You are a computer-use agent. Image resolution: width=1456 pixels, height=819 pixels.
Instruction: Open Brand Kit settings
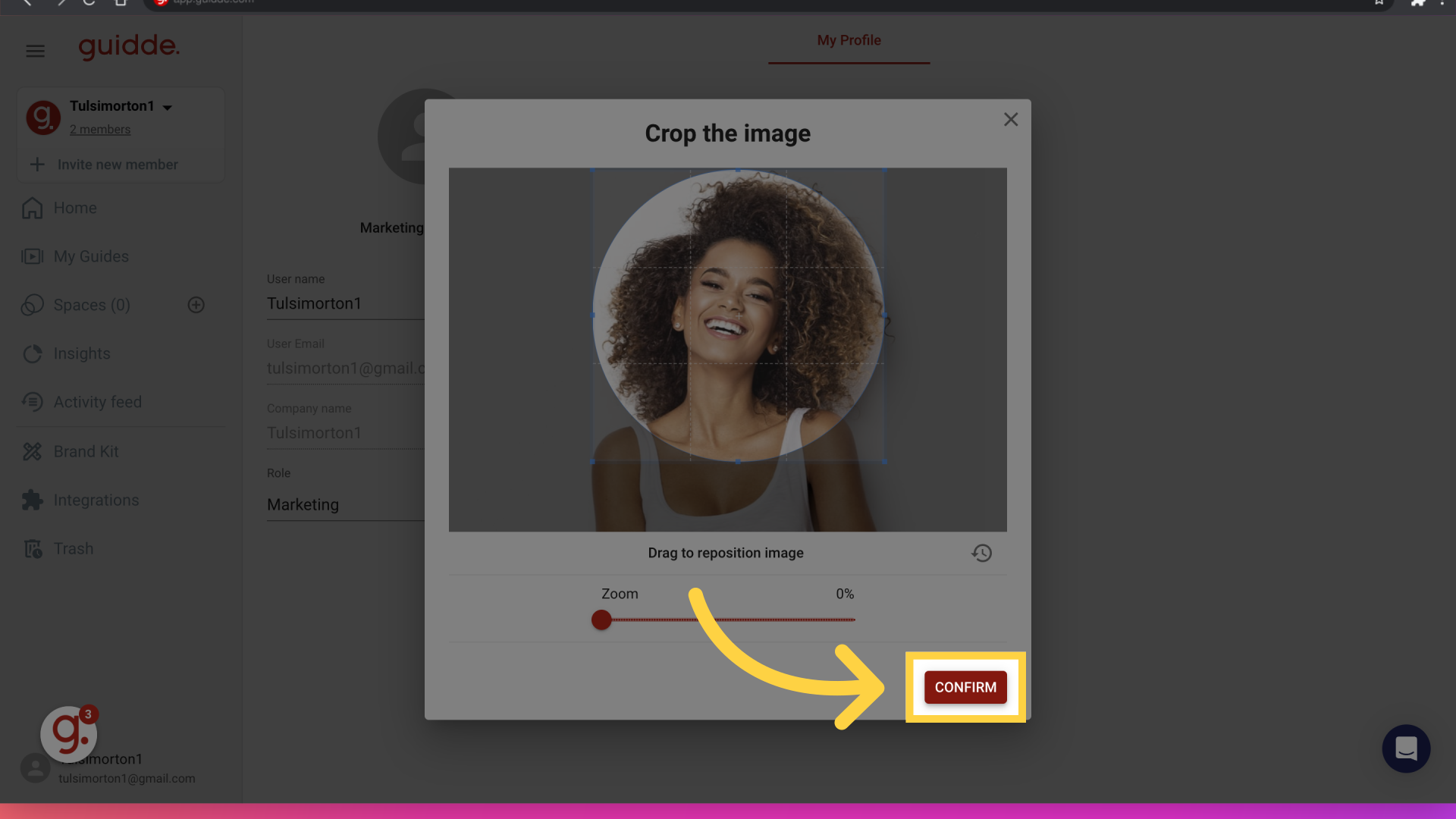[86, 452]
